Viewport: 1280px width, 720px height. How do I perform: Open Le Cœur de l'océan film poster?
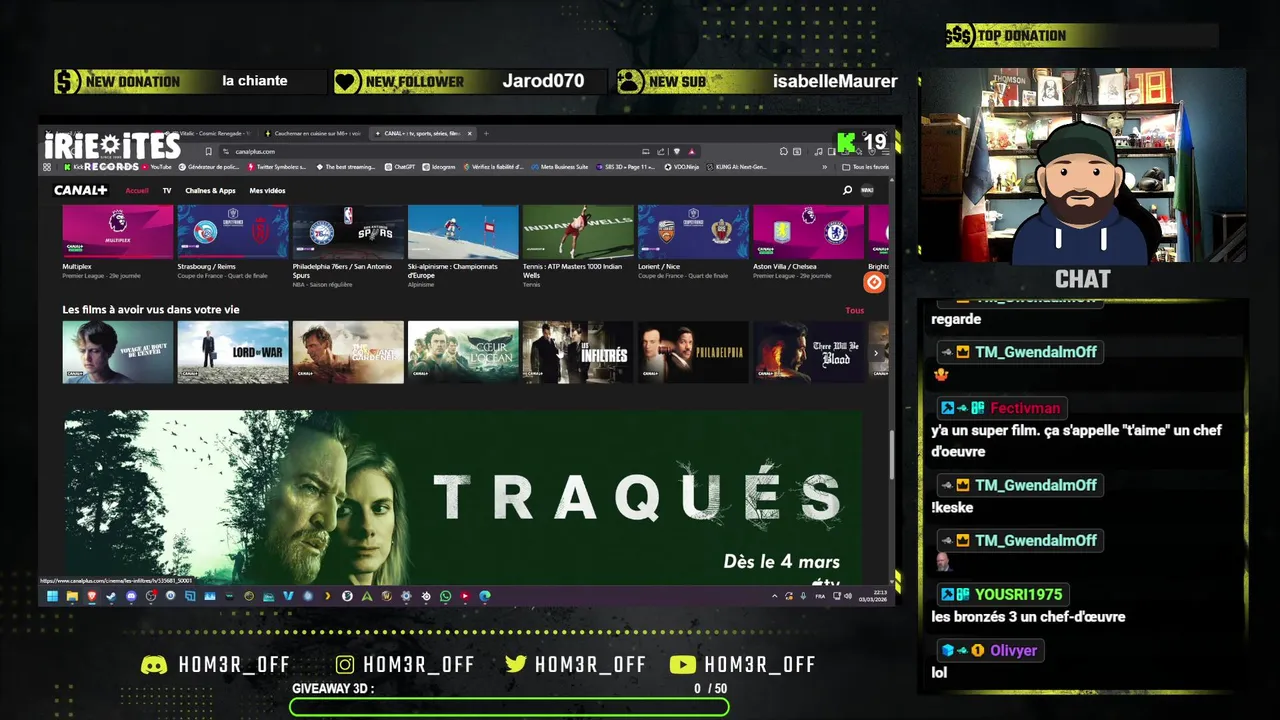pyautogui.click(x=463, y=352)
